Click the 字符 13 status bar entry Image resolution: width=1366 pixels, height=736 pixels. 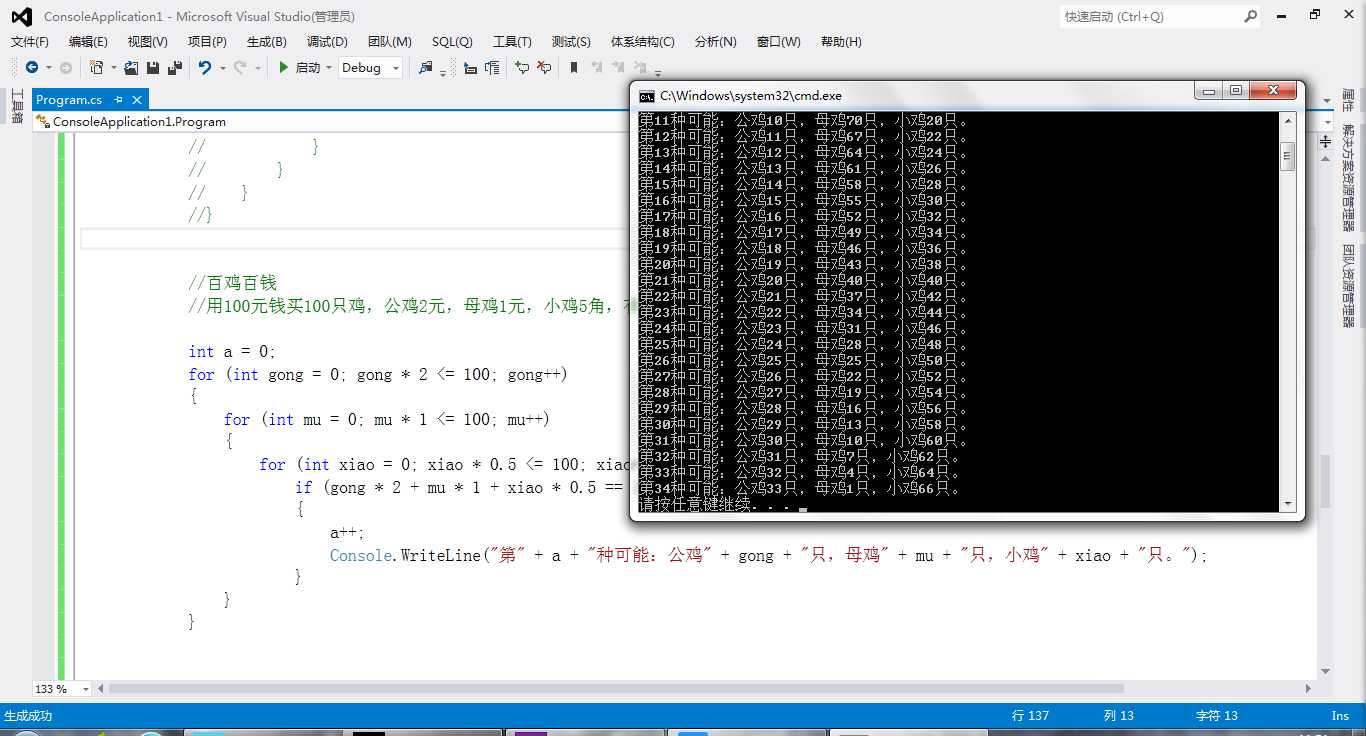1217,716
